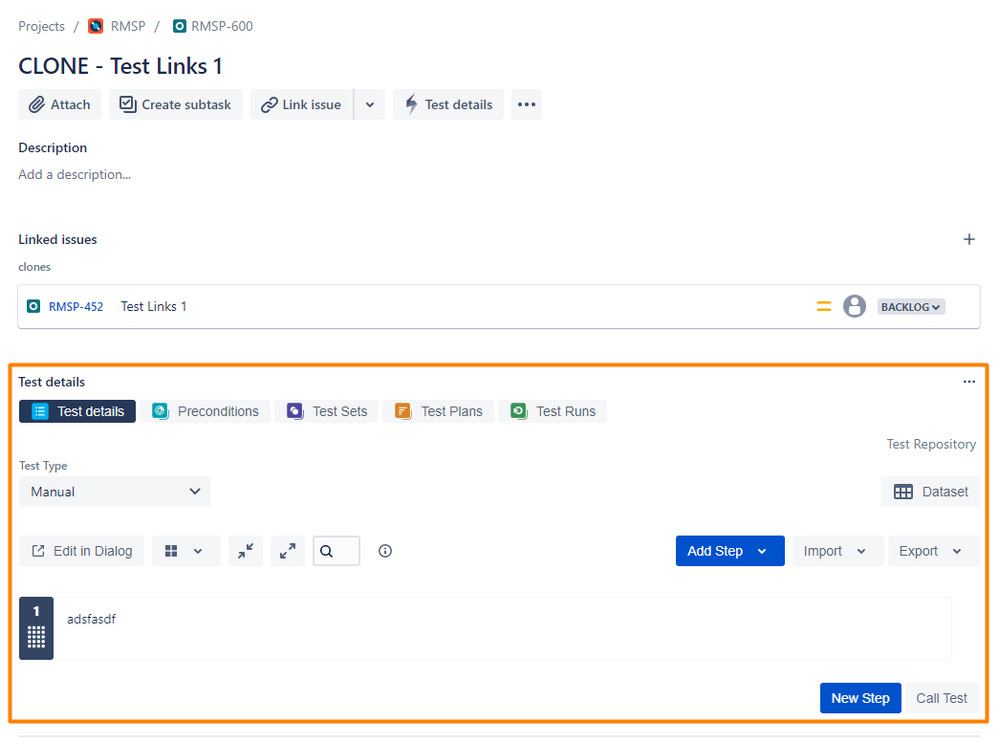The height and width of the screenshot is (748, 999).
Task: Click the RMSP-600 issue type icon
Action: tap(180, 26)
